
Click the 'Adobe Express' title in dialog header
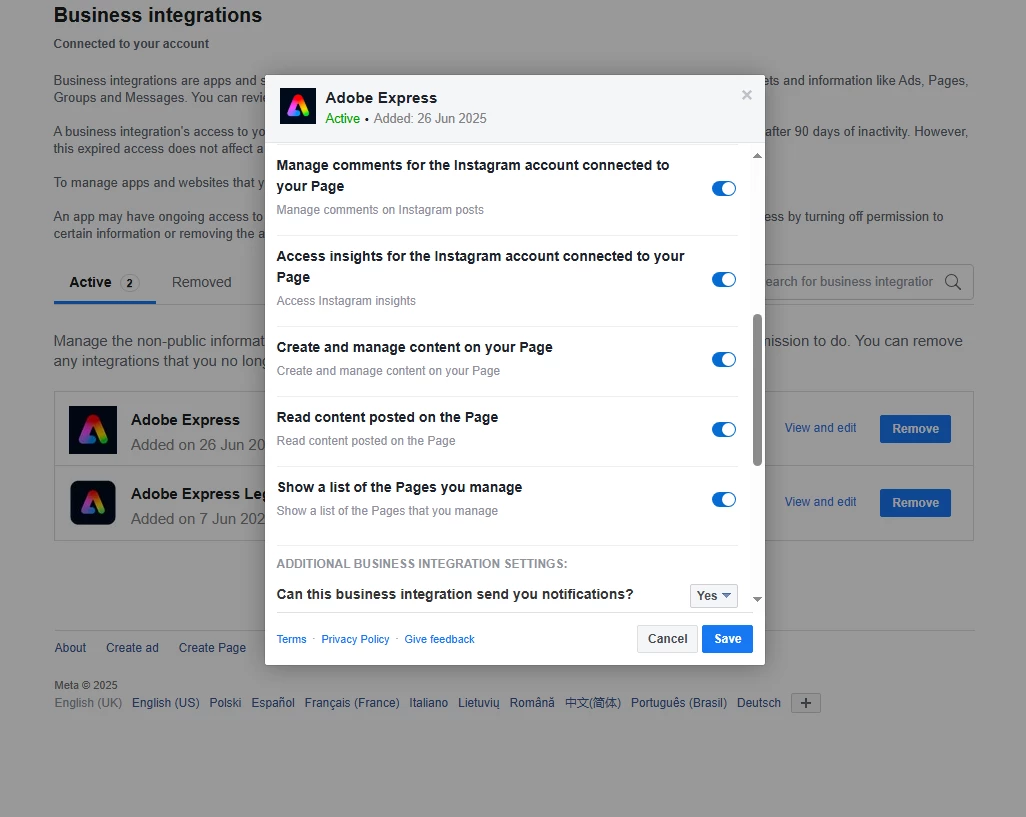coord(381,98)
